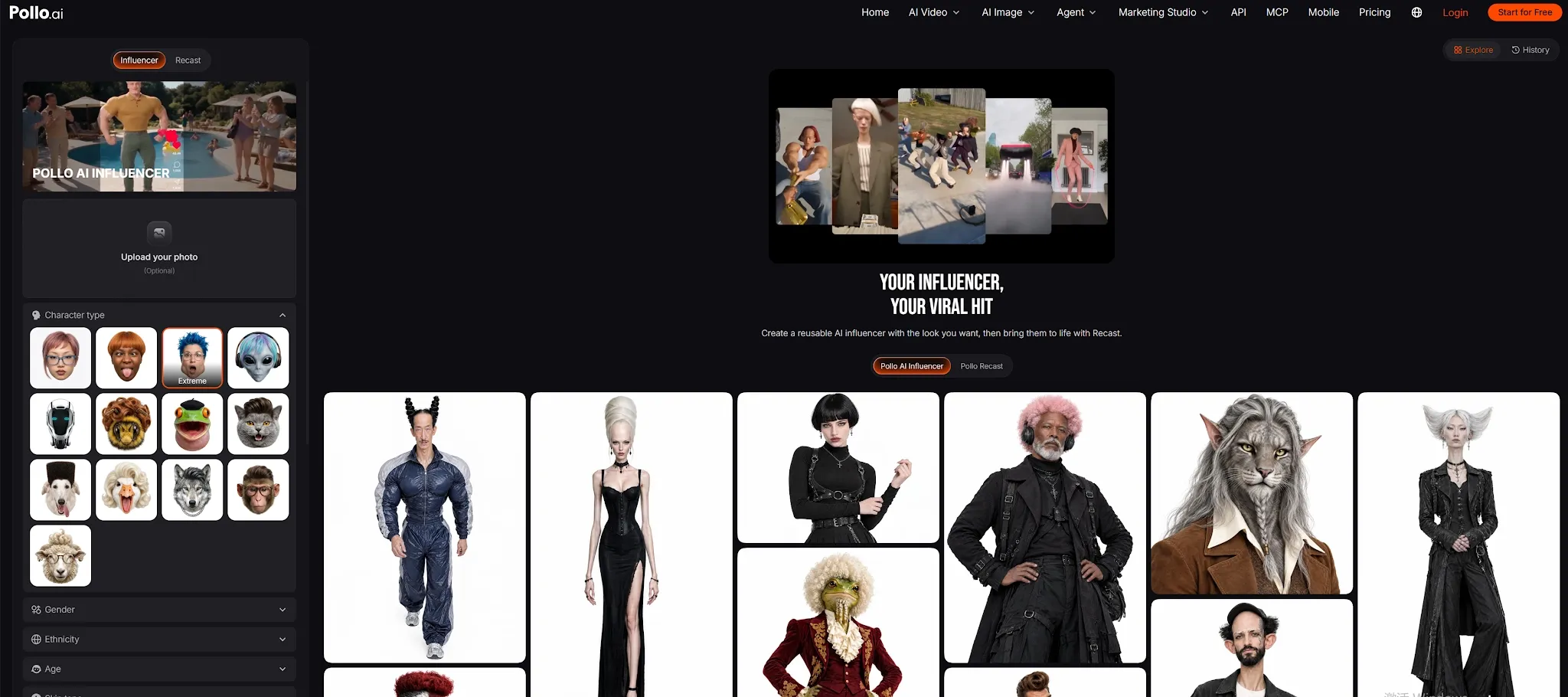Expand the Gender section
Image resolution: width=1568 pixels, height=697 pixels.
[159, 610]
